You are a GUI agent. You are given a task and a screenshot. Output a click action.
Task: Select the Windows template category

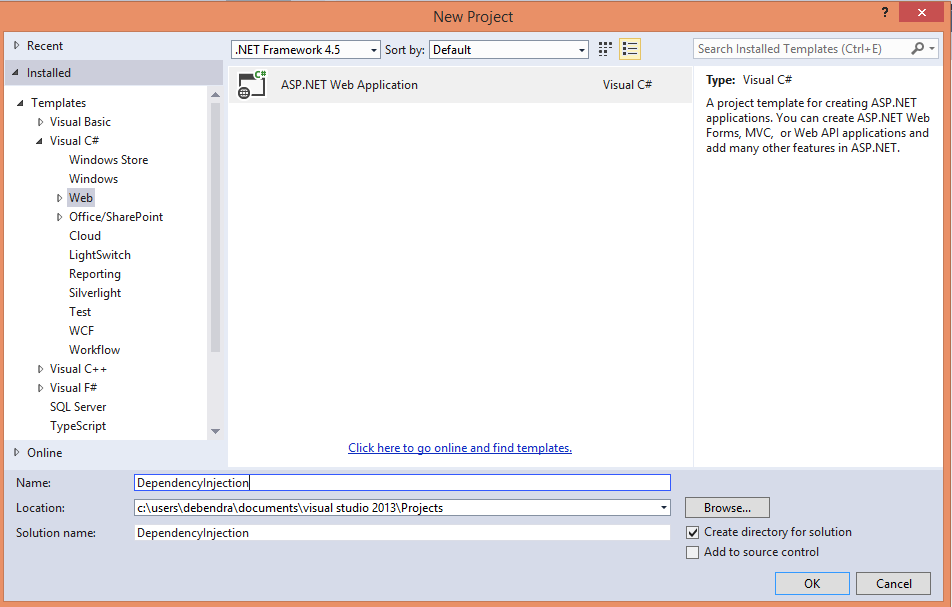(x=93, y=178)
